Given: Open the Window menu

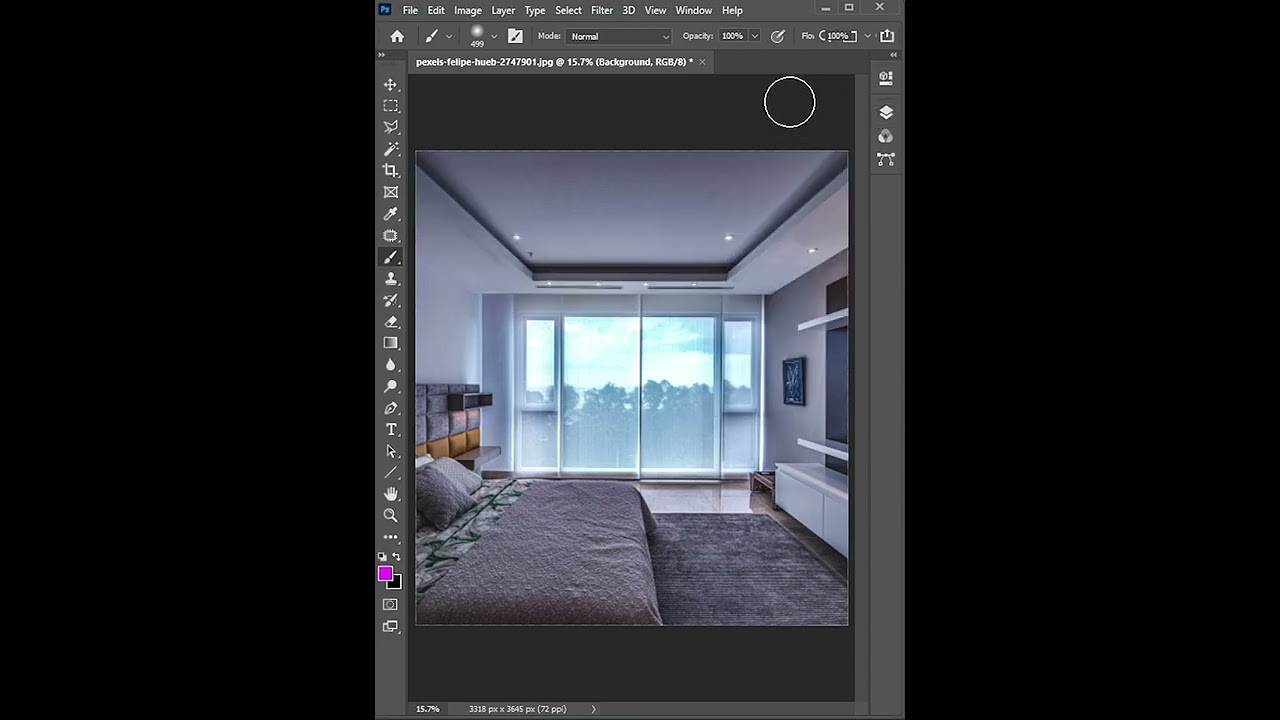Looking at the screenshot, I should point(693,10).
